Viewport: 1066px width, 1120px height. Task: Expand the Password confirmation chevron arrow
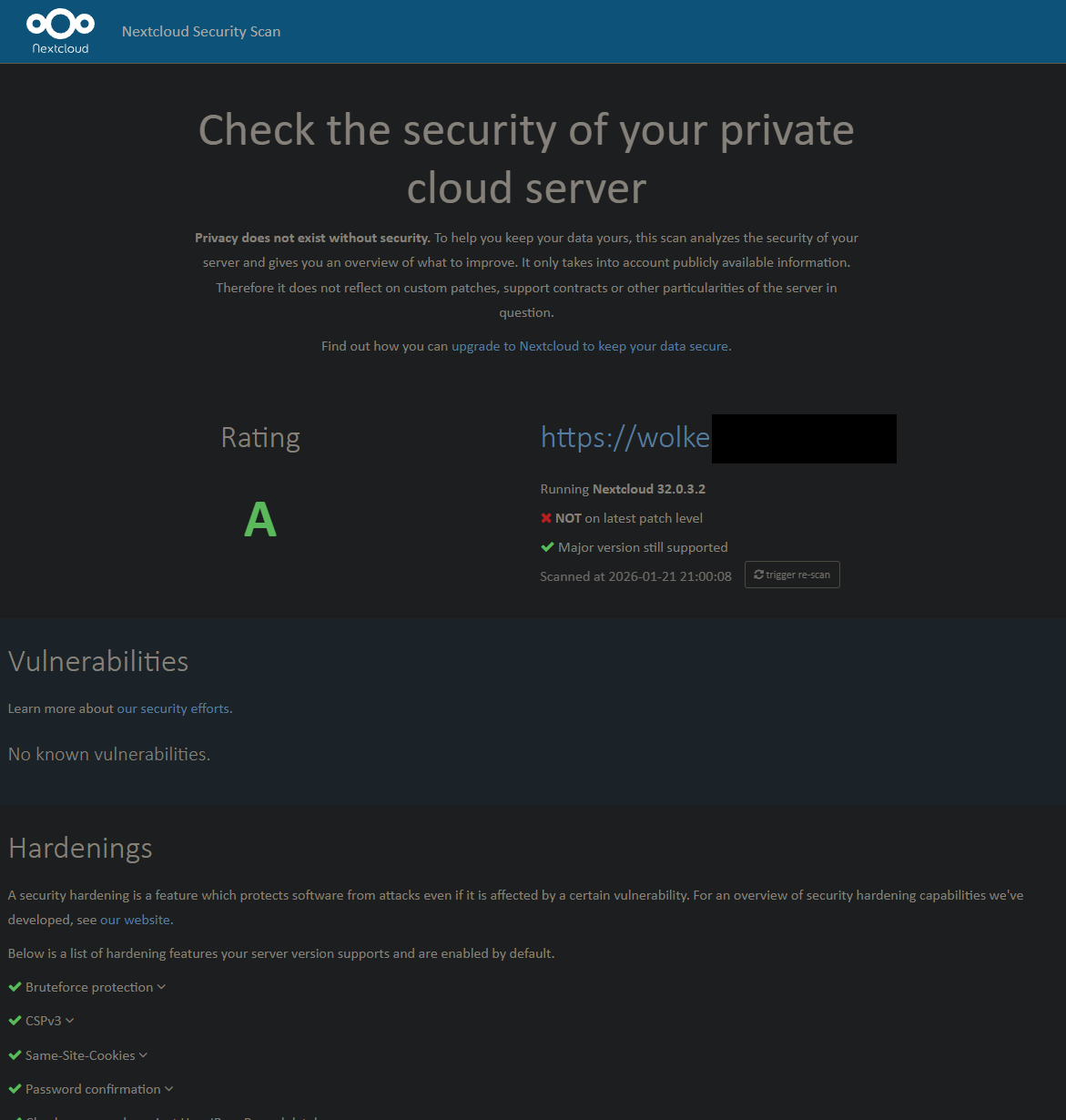click(x=168, y=1089)
